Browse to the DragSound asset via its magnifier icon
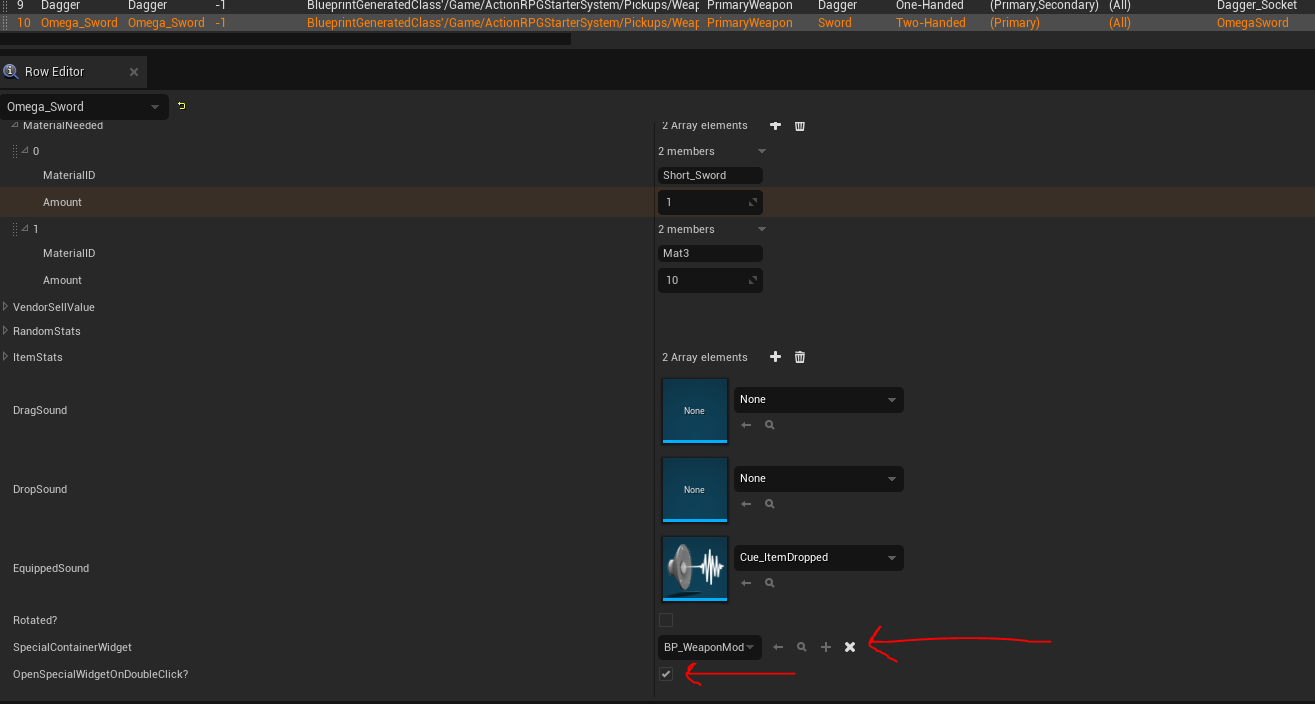1315x704 pixels. (x=769, y=425)
